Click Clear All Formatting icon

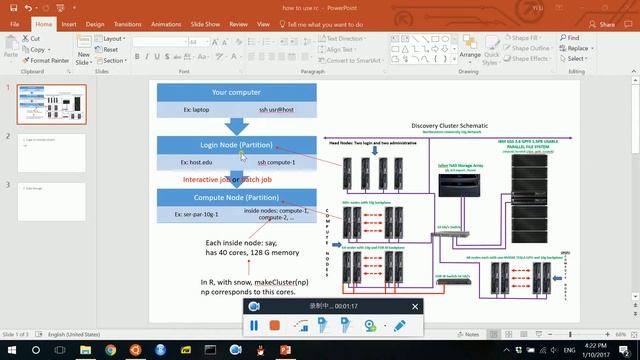239,42
